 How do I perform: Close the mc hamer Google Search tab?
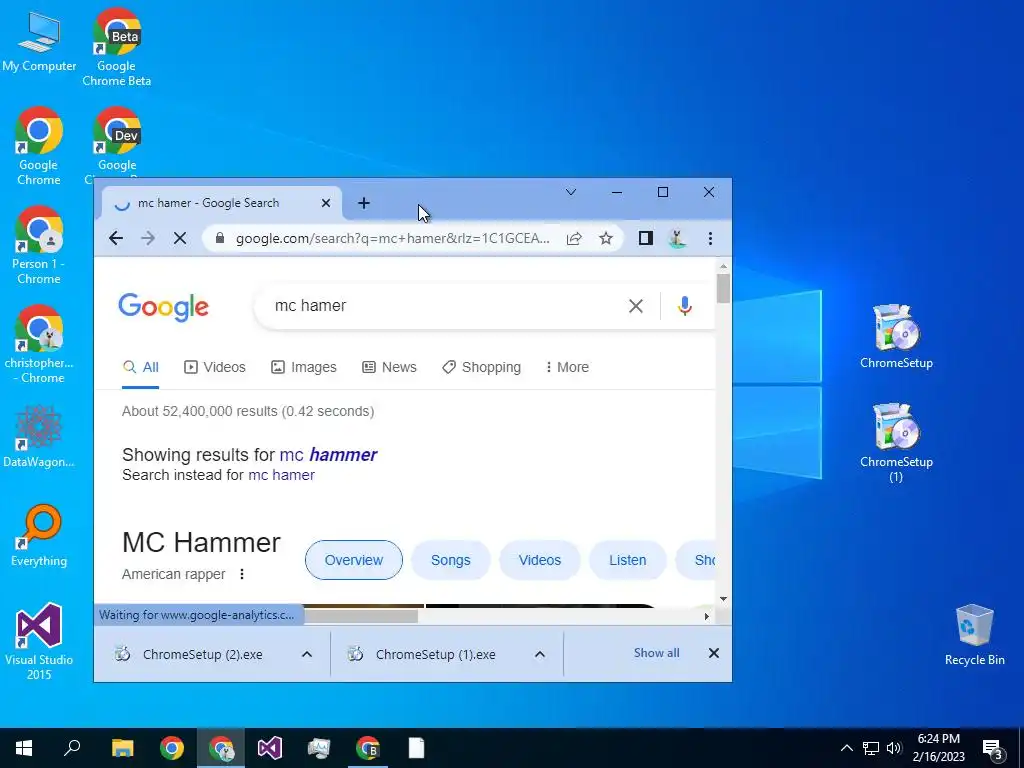point(326,203)
